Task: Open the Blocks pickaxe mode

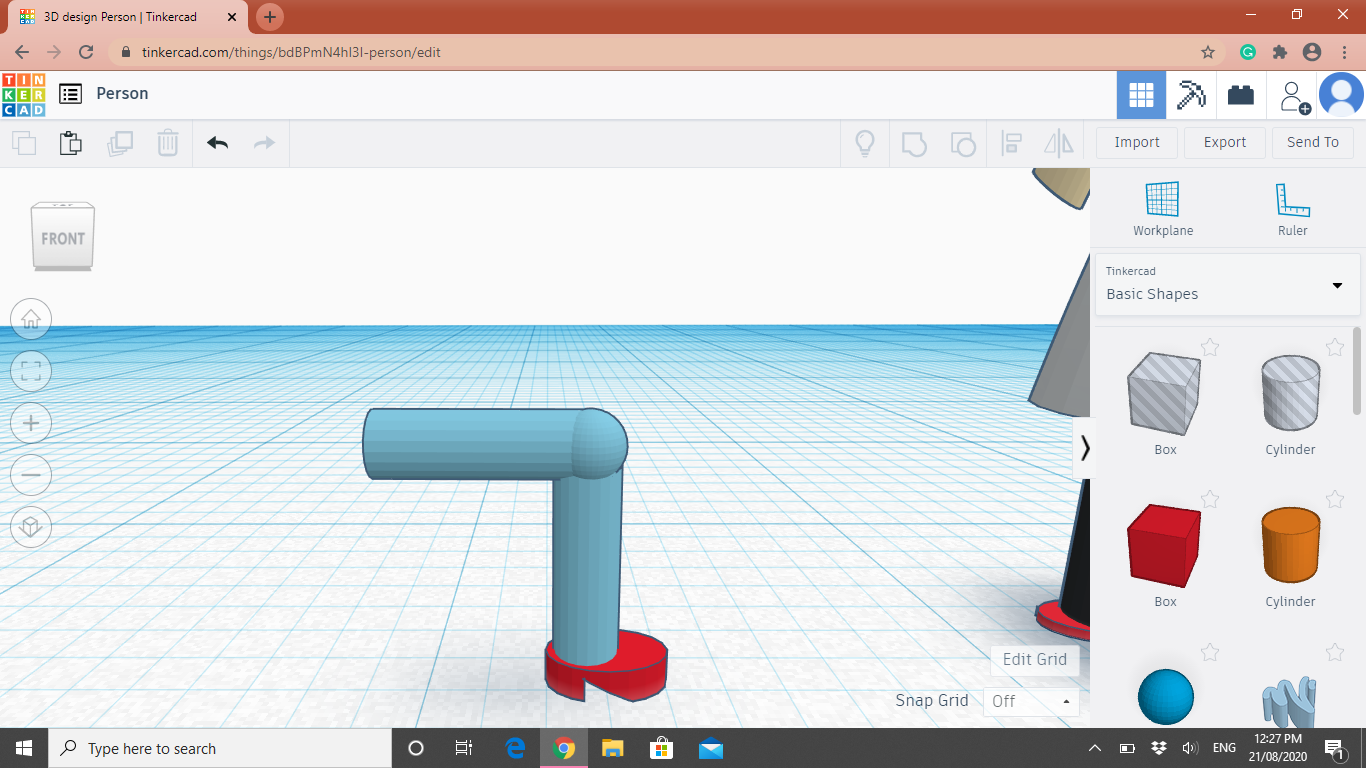Action: tap(1191, 95)
